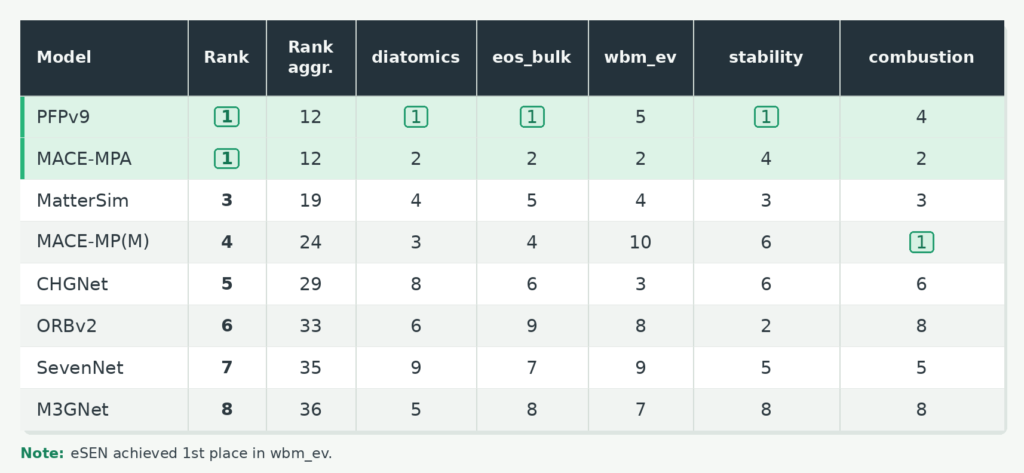Sort by the Rank column header
This screenshot has width=1024, height=473.
(227, 57)
